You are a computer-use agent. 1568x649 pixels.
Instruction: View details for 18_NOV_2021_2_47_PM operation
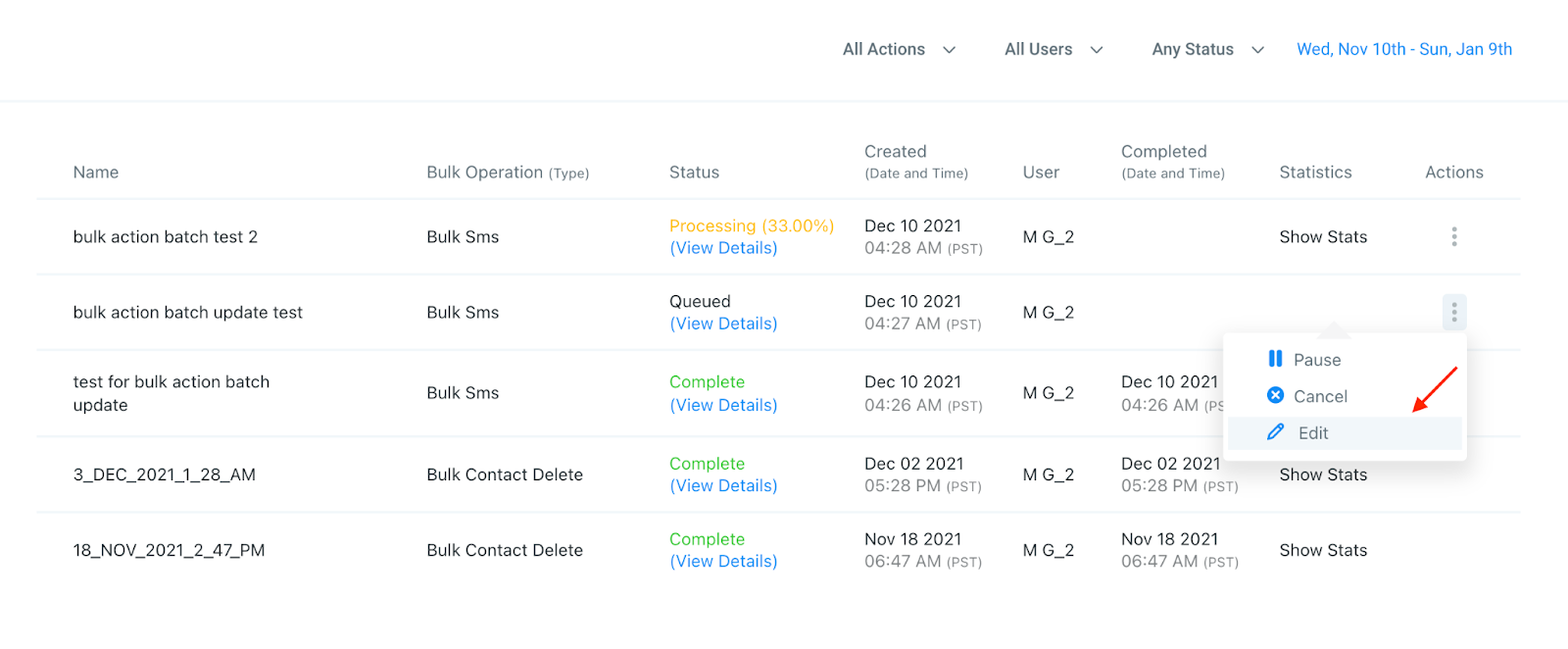[723, 561]
